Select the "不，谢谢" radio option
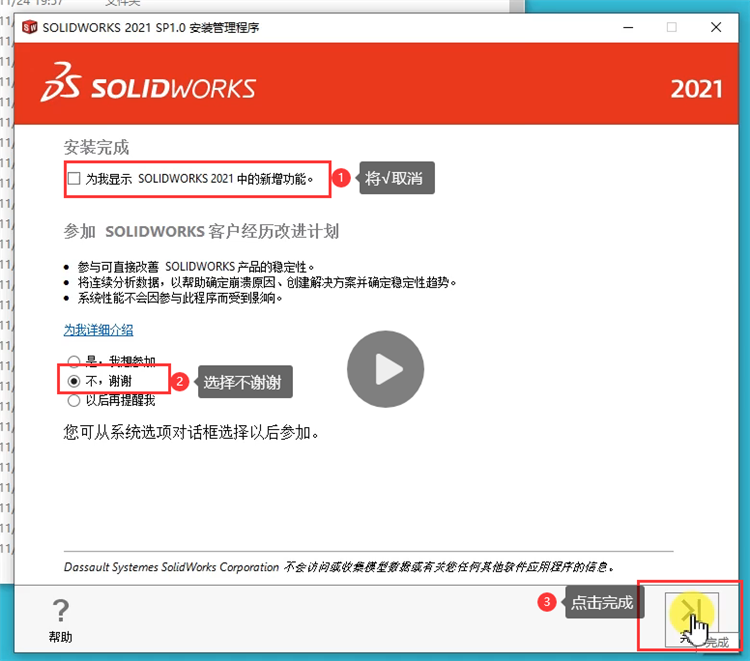 coord(74,381)
